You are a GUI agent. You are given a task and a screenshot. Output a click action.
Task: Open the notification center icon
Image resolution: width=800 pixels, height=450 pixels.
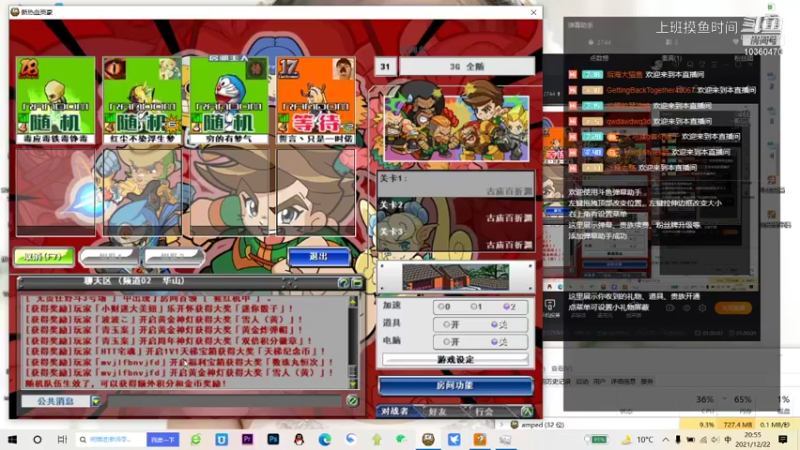783,439
